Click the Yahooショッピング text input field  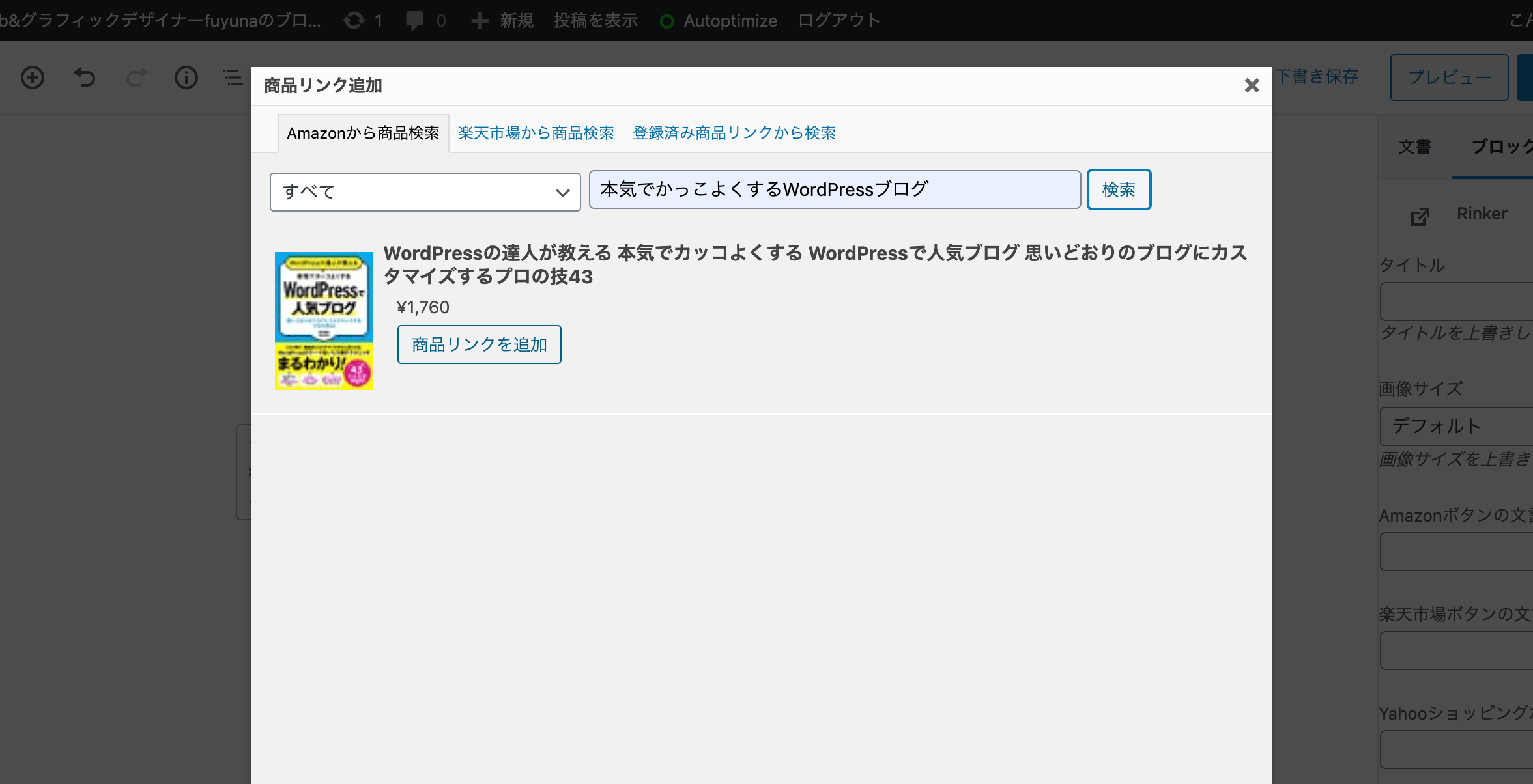click(x=1456, y=749)
